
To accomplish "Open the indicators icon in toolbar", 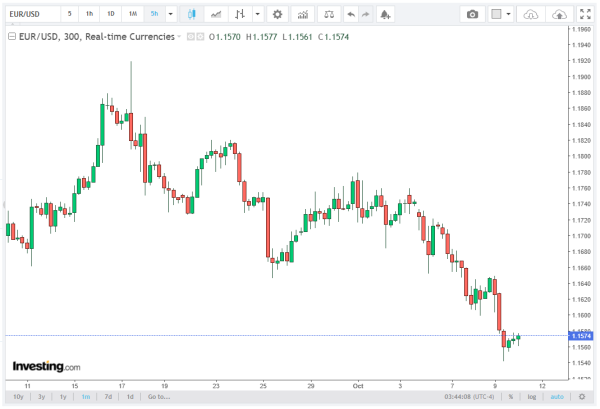I will tap(215, 15).
